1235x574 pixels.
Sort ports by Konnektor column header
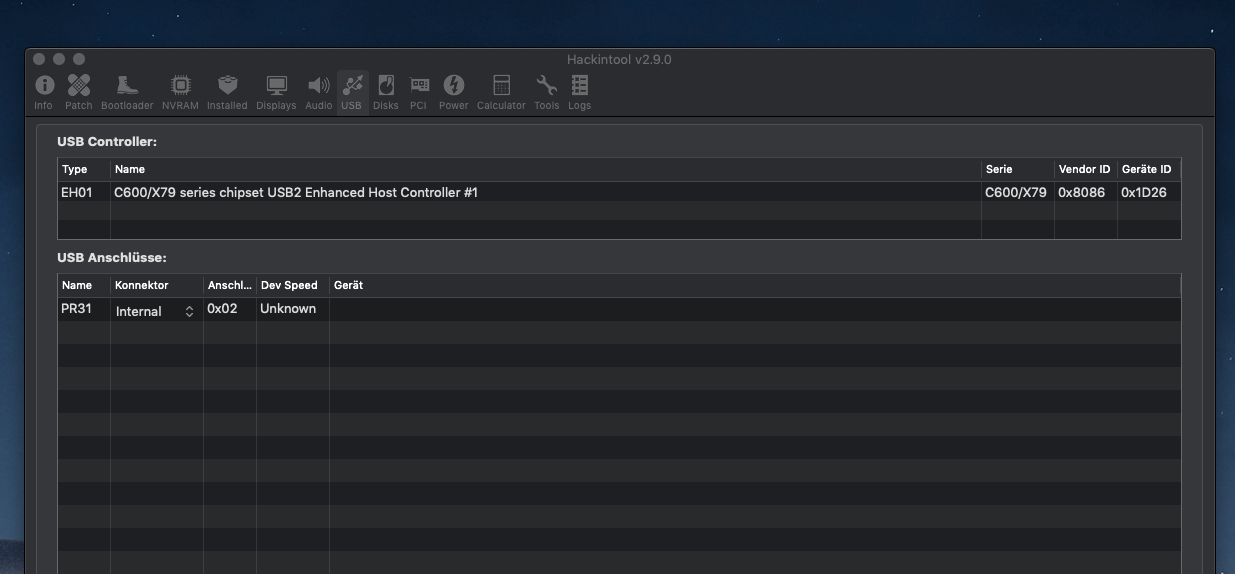pyautogui.click(x=157, y=285)
